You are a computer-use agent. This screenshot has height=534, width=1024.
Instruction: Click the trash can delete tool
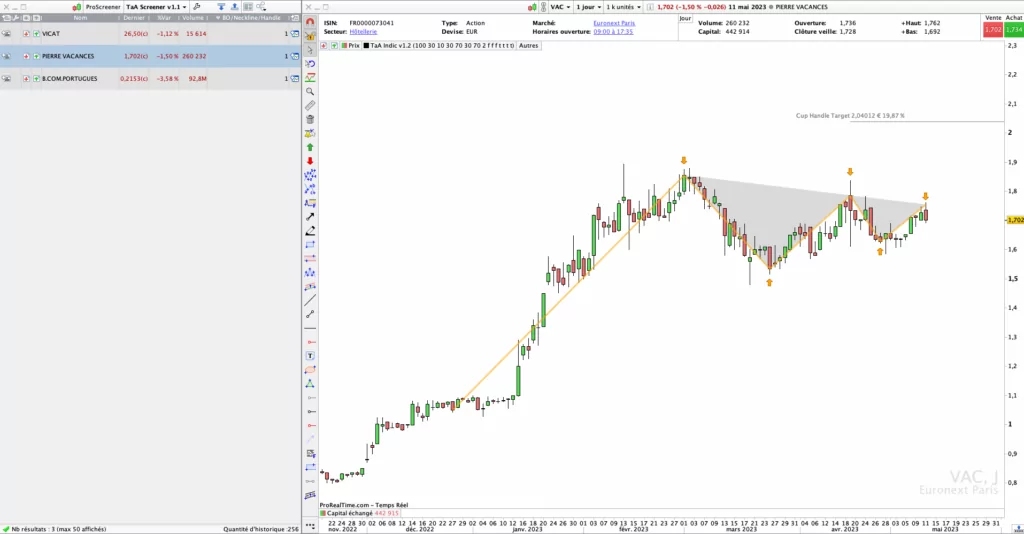pyautogui.click(x=311, y=119)
